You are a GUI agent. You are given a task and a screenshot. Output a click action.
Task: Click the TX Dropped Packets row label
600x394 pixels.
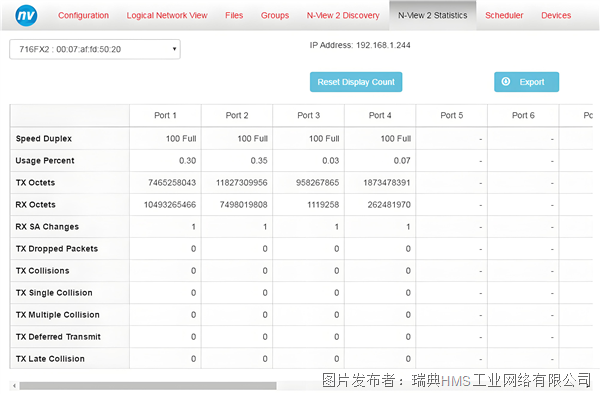coord(57,249)
